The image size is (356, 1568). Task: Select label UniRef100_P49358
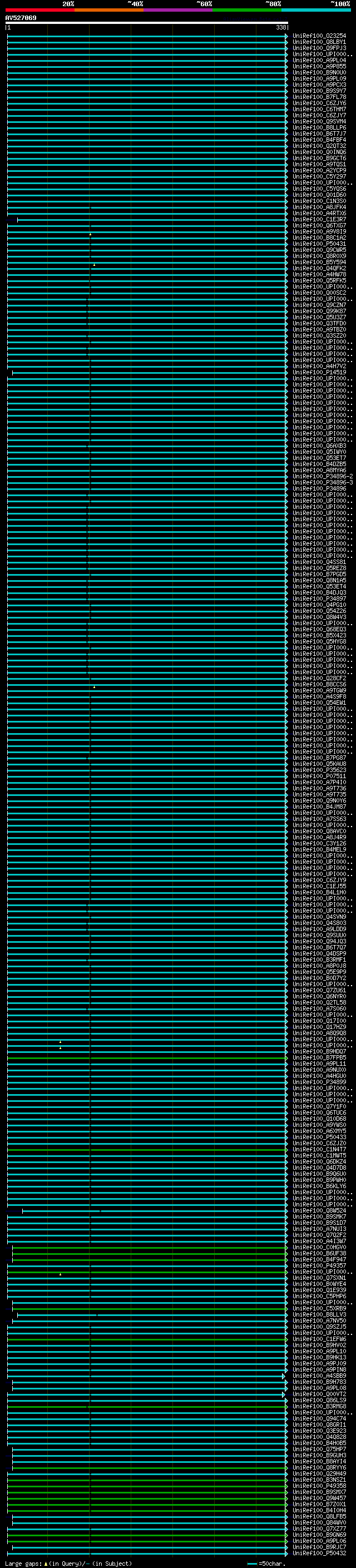319,1486
